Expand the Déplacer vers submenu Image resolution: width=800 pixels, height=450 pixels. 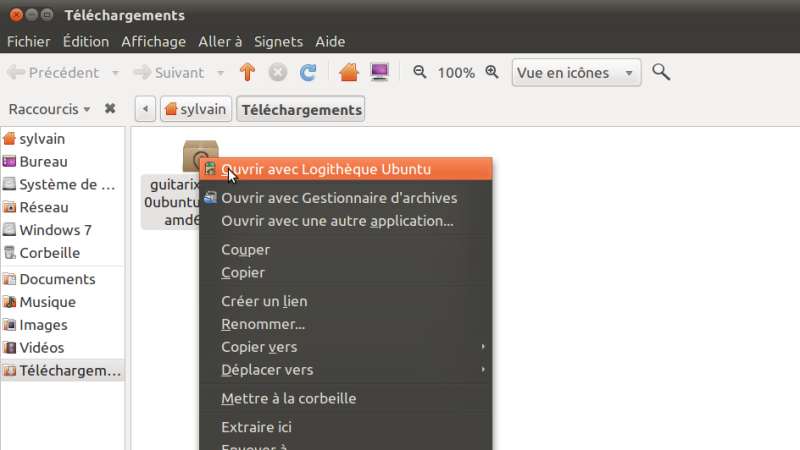point(346,370)
